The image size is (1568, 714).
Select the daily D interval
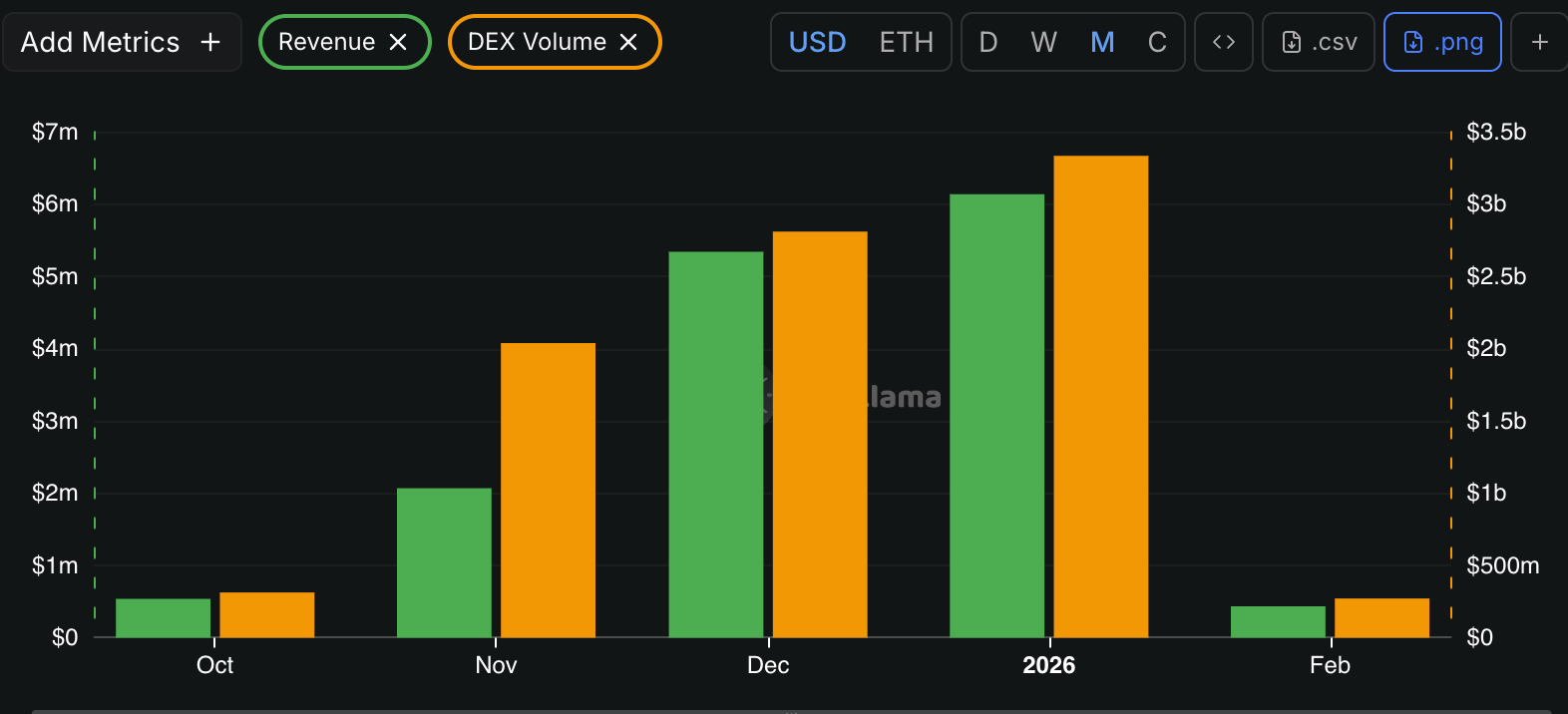(988, 42)
